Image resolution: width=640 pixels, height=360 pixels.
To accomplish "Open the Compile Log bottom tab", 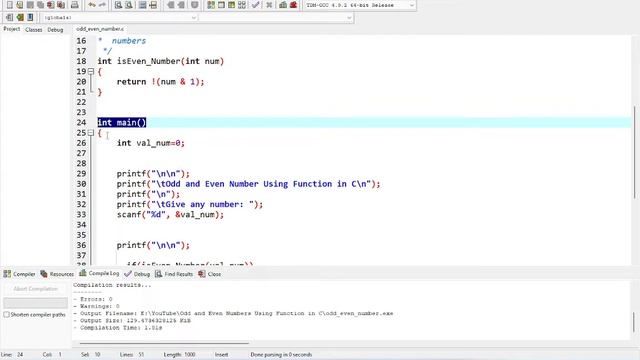I will coord(99,273).
